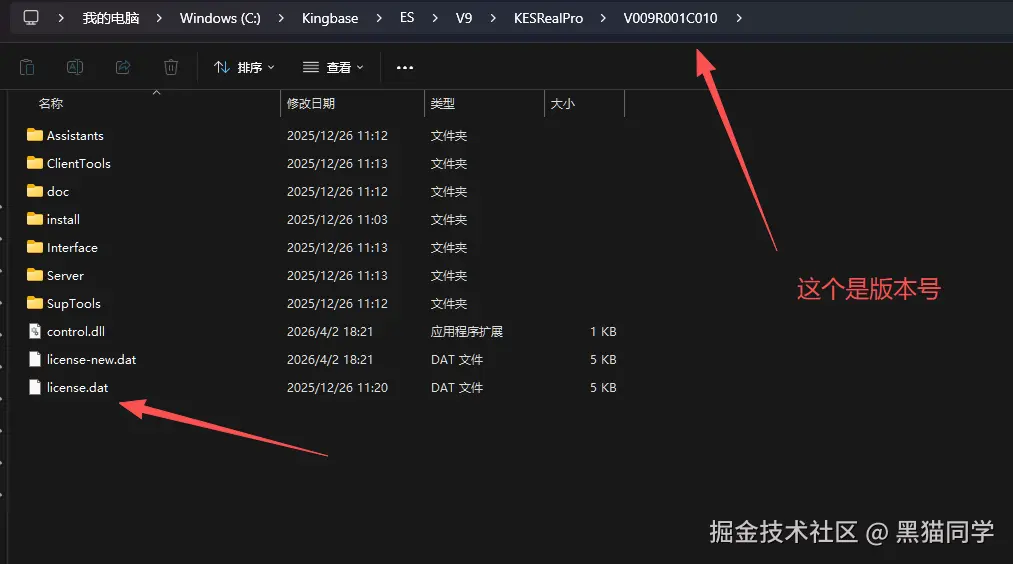Click the install folder icon
Screen dimensions: 1013x564
coord(35,219)
